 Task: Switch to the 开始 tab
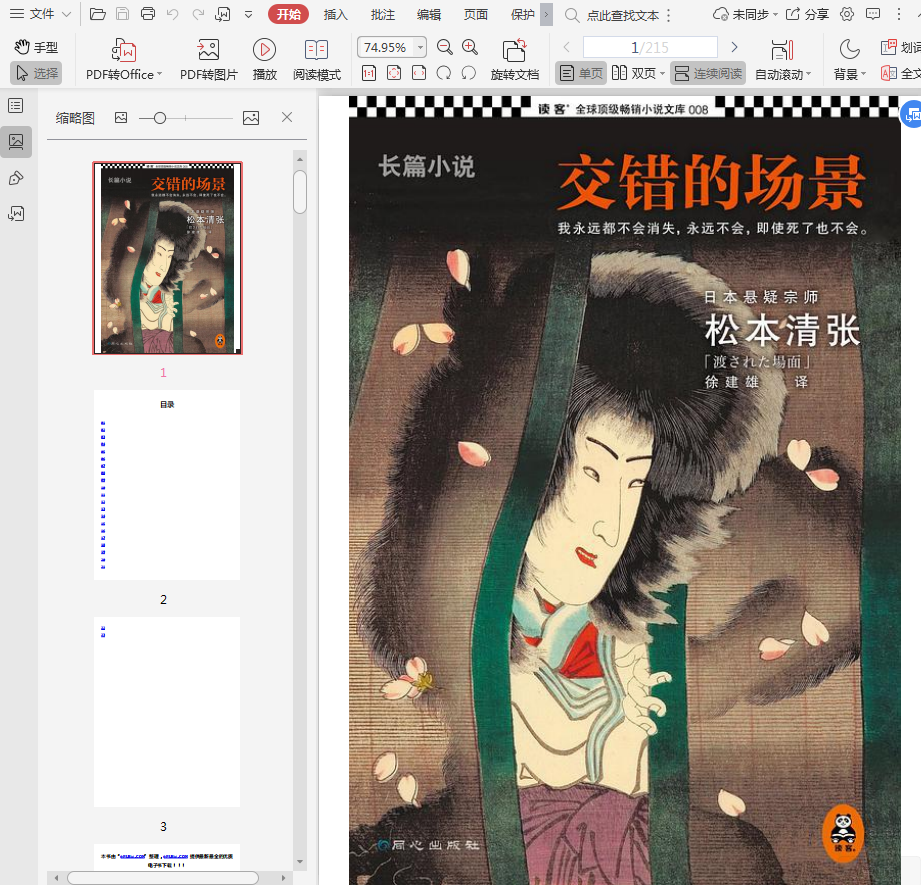288,14
